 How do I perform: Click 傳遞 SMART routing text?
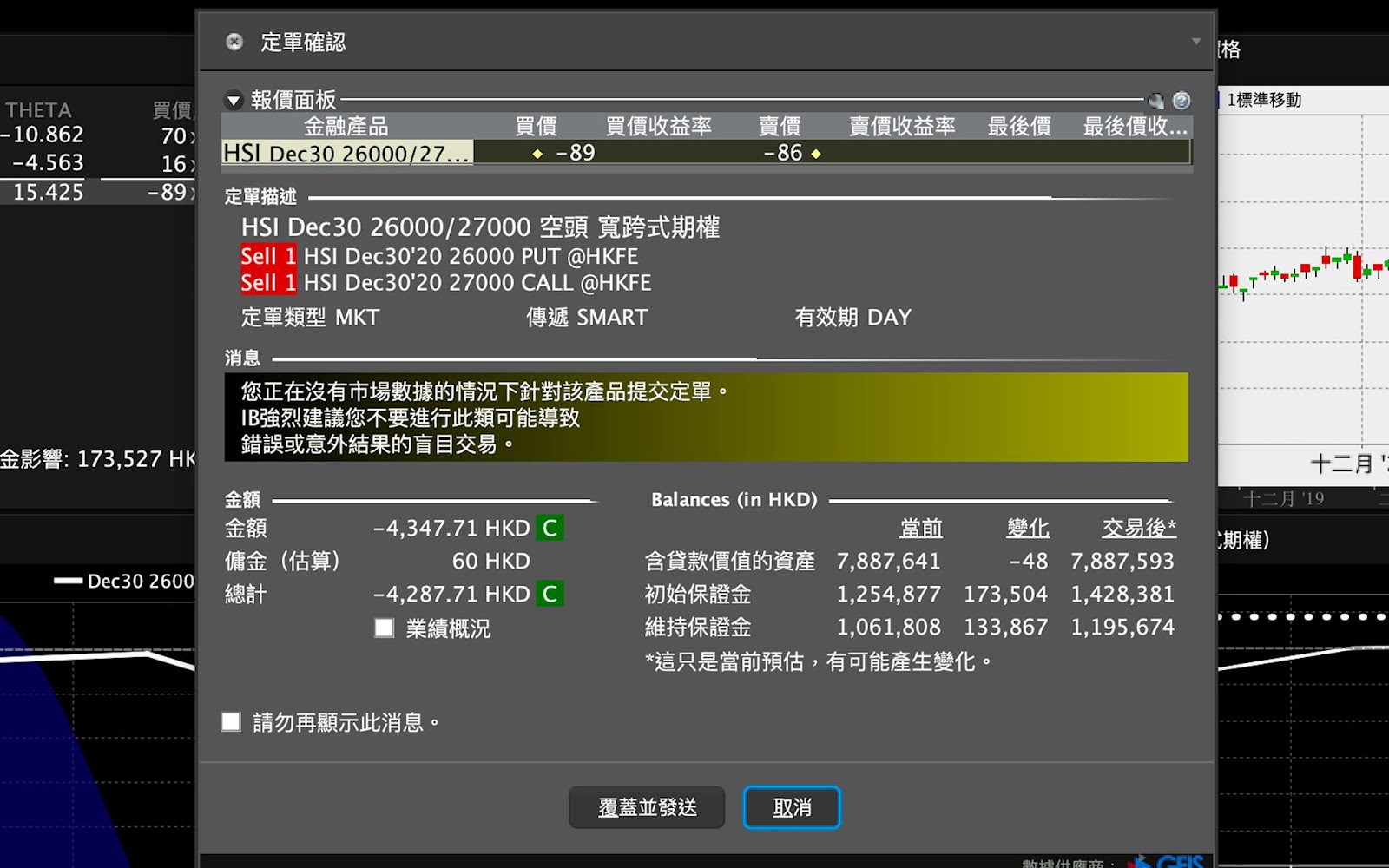pyautogui.click(x=587, y=317)
